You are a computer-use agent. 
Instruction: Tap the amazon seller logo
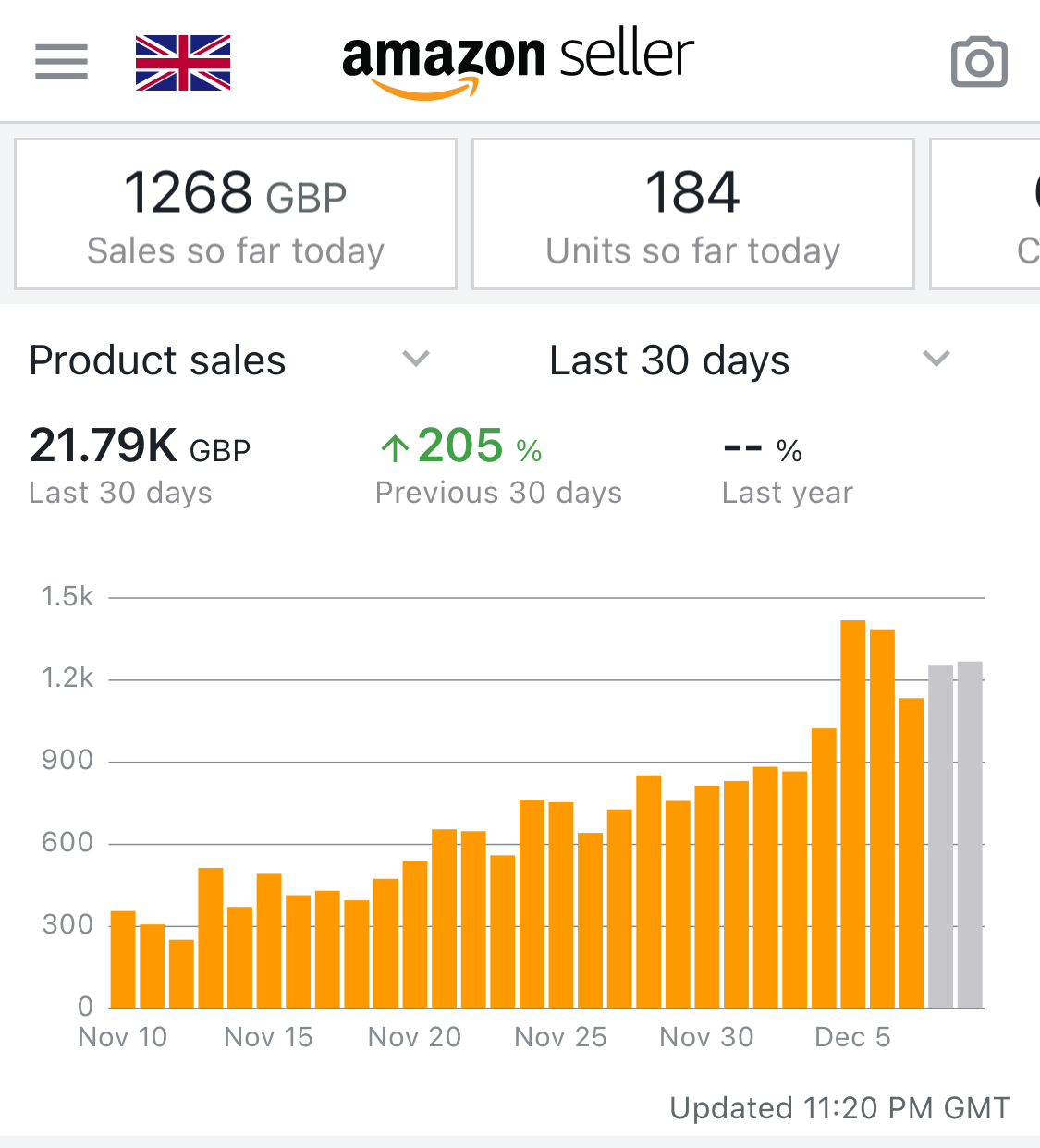pos(518,62)
